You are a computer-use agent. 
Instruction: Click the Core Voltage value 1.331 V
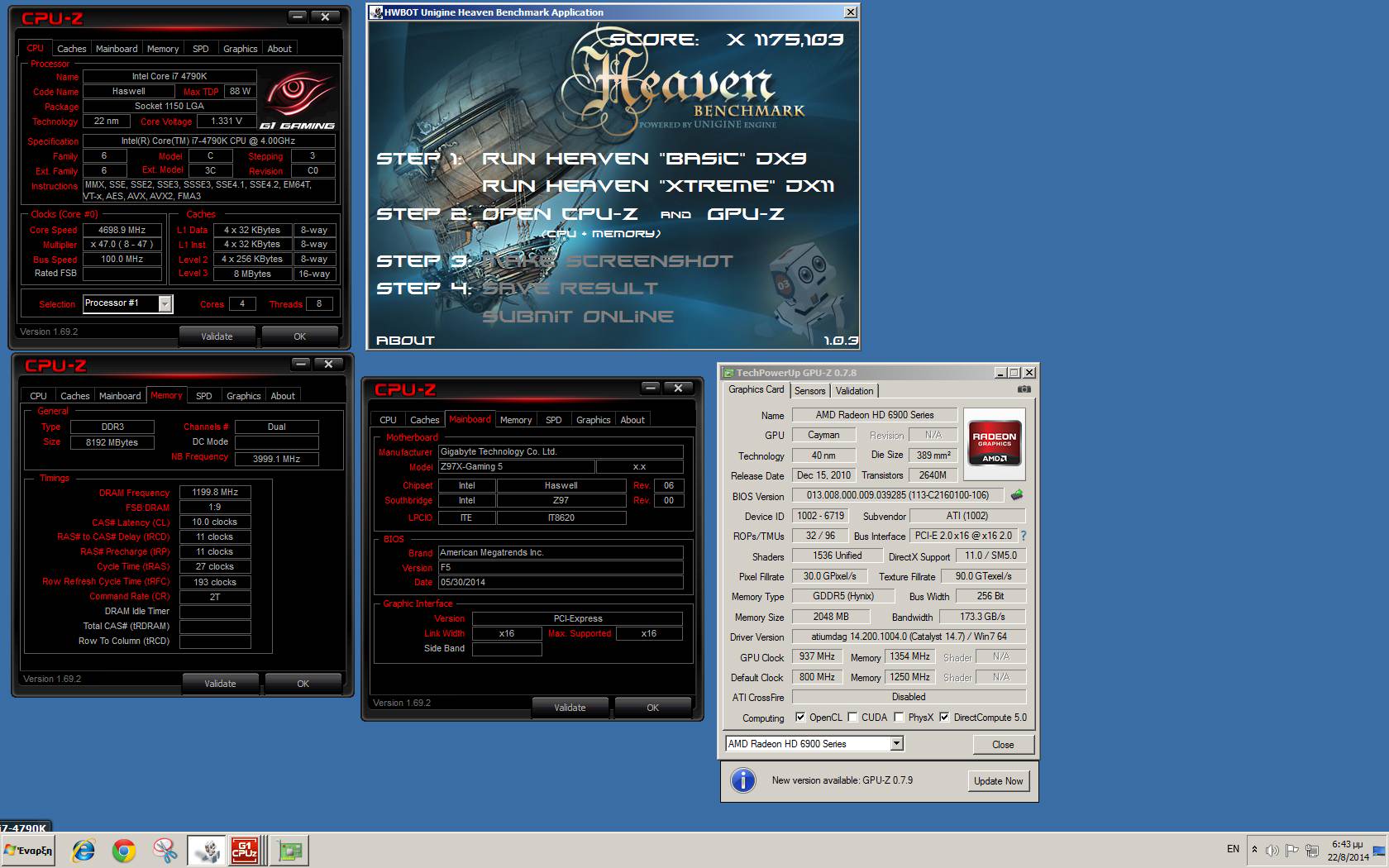[227, 122]
